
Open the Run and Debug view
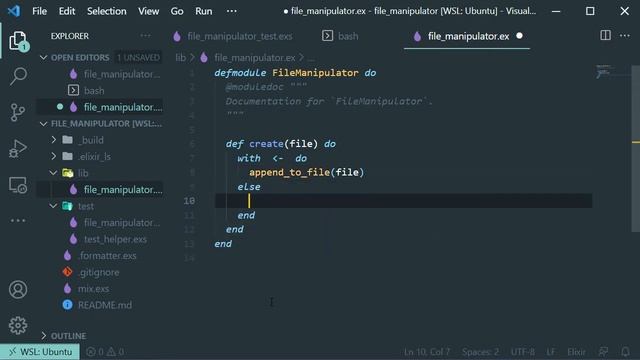pos(18,148)
